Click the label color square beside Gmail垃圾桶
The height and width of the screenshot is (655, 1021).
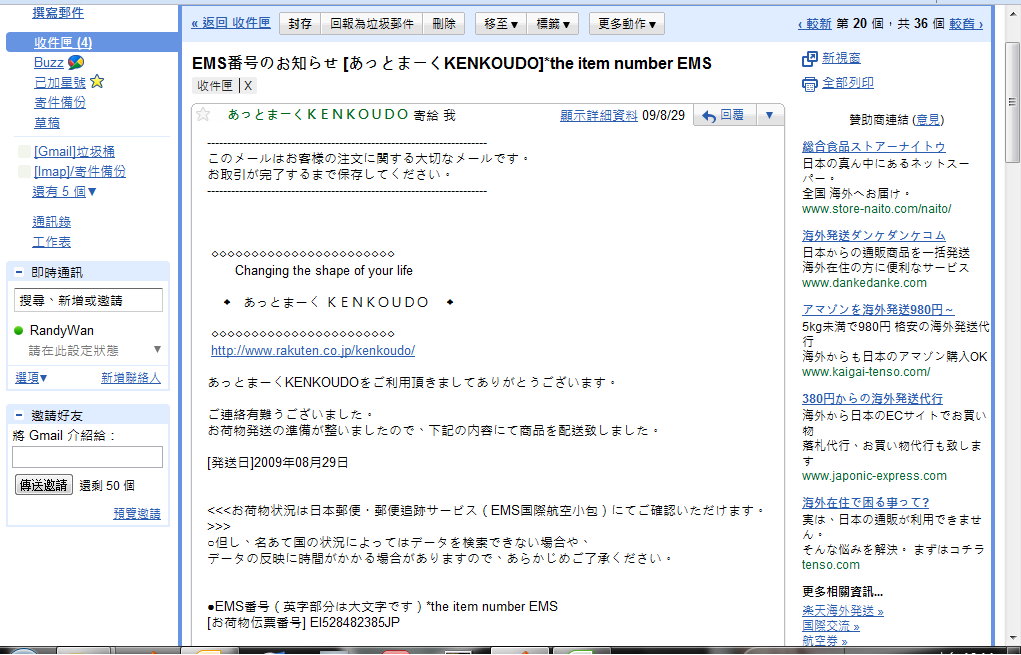point(24,151)
